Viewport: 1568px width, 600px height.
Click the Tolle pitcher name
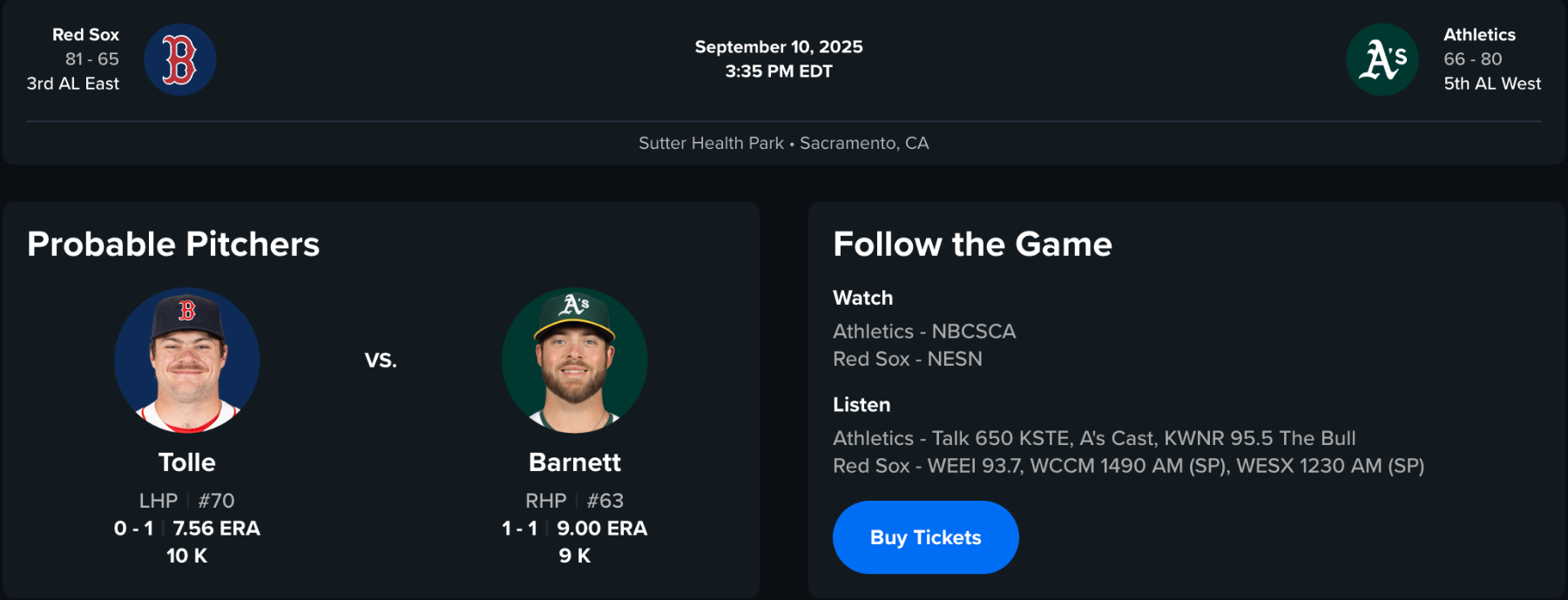tap(186, 462)
